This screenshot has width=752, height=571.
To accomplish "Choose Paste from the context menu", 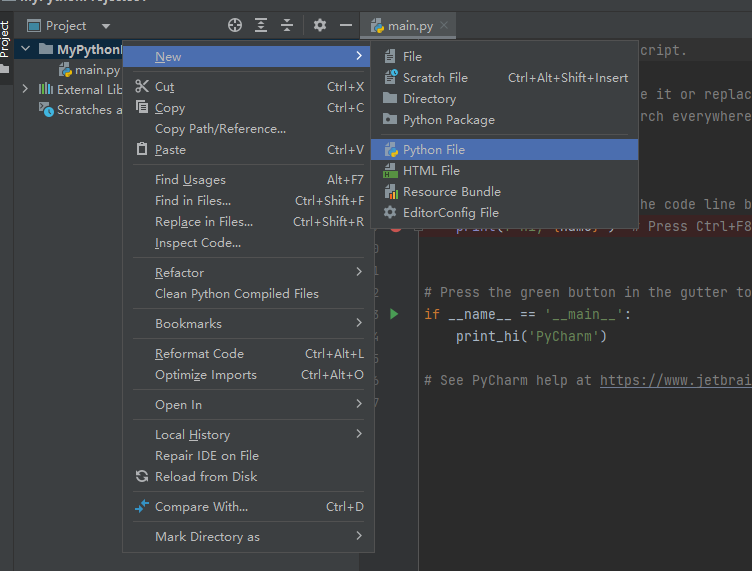I will [x=248, y=150].
